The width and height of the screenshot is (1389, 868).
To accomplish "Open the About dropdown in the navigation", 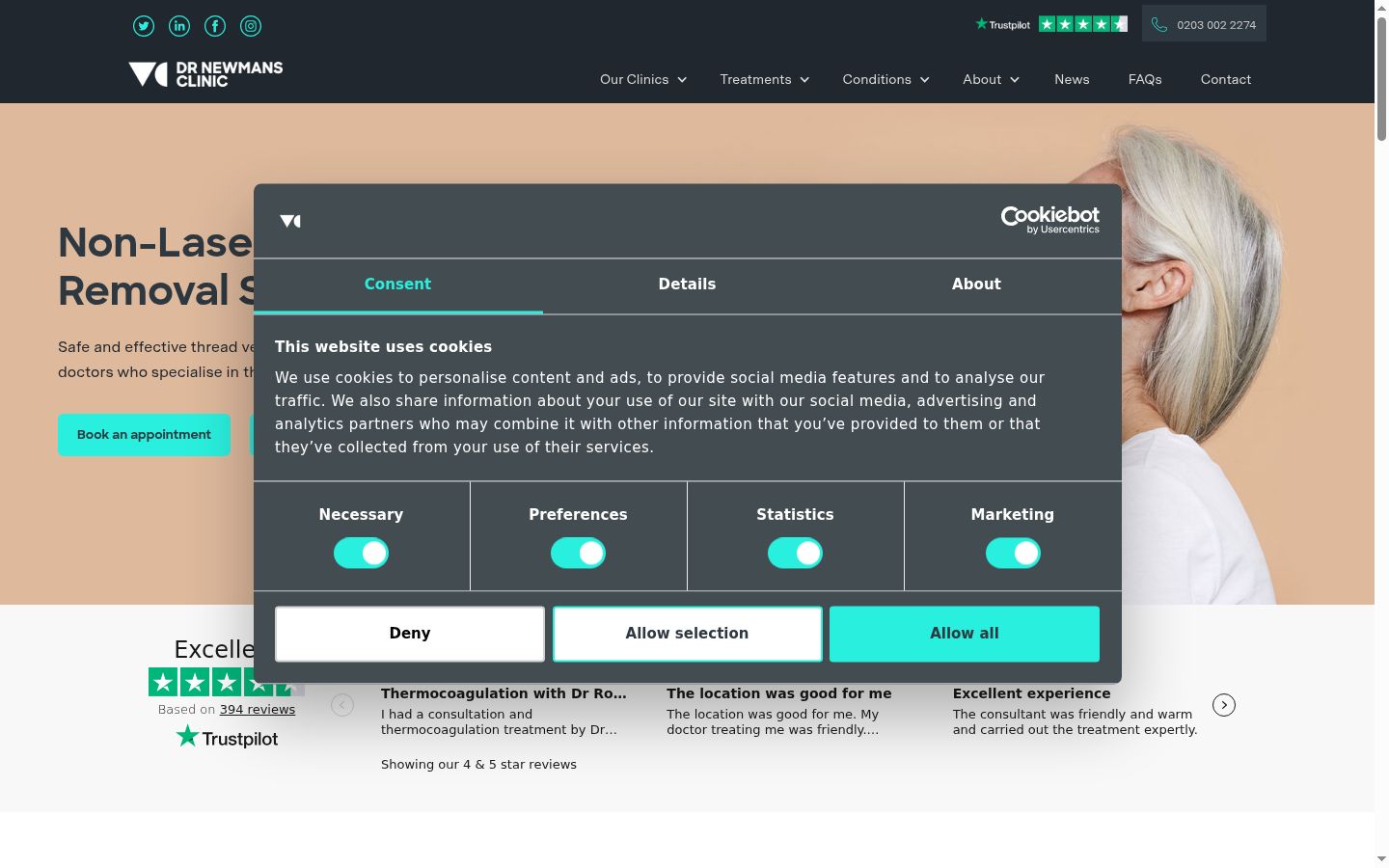I will pyautogui.click(x=991, y=79).
